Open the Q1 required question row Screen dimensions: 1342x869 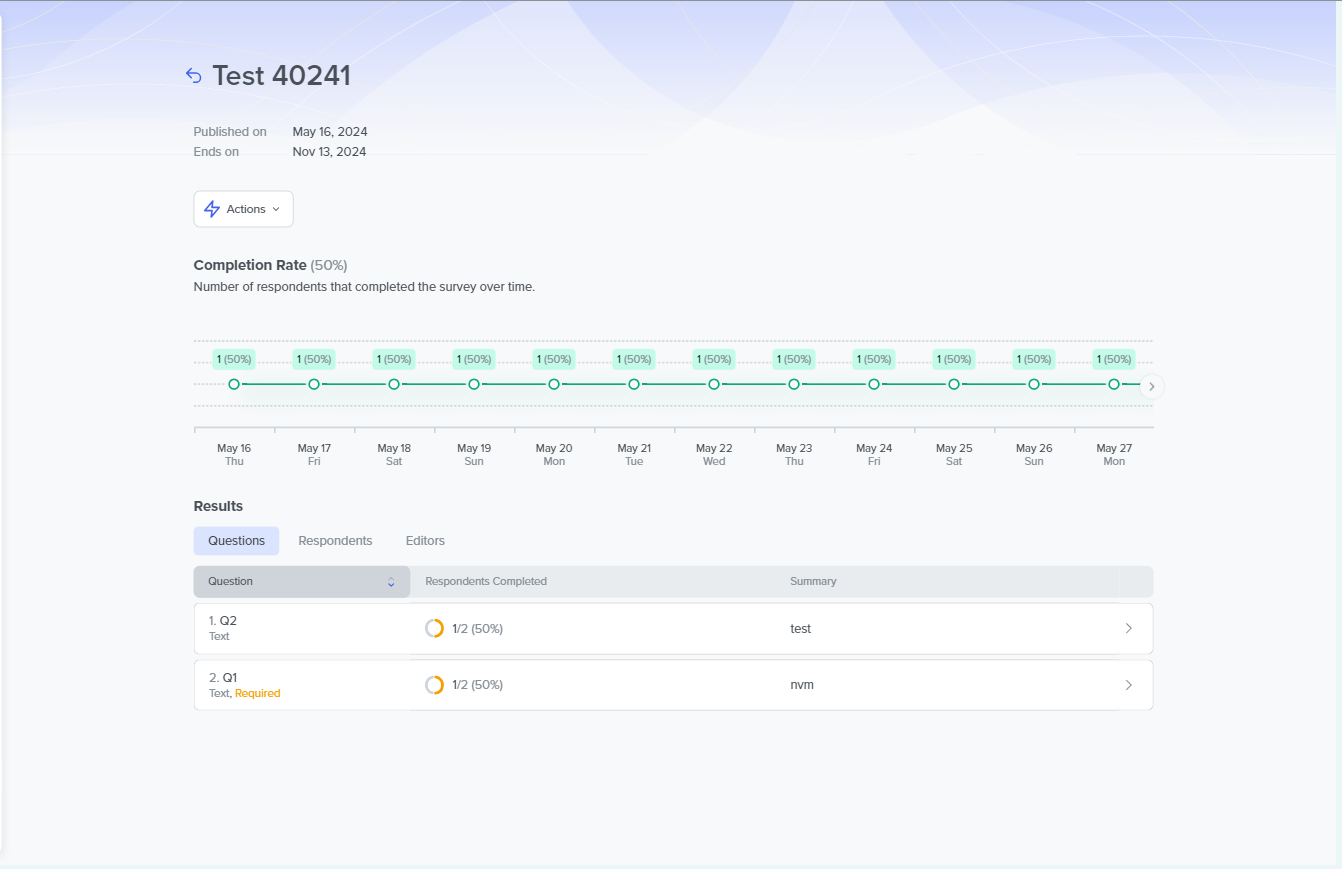[x=300, y=685]
